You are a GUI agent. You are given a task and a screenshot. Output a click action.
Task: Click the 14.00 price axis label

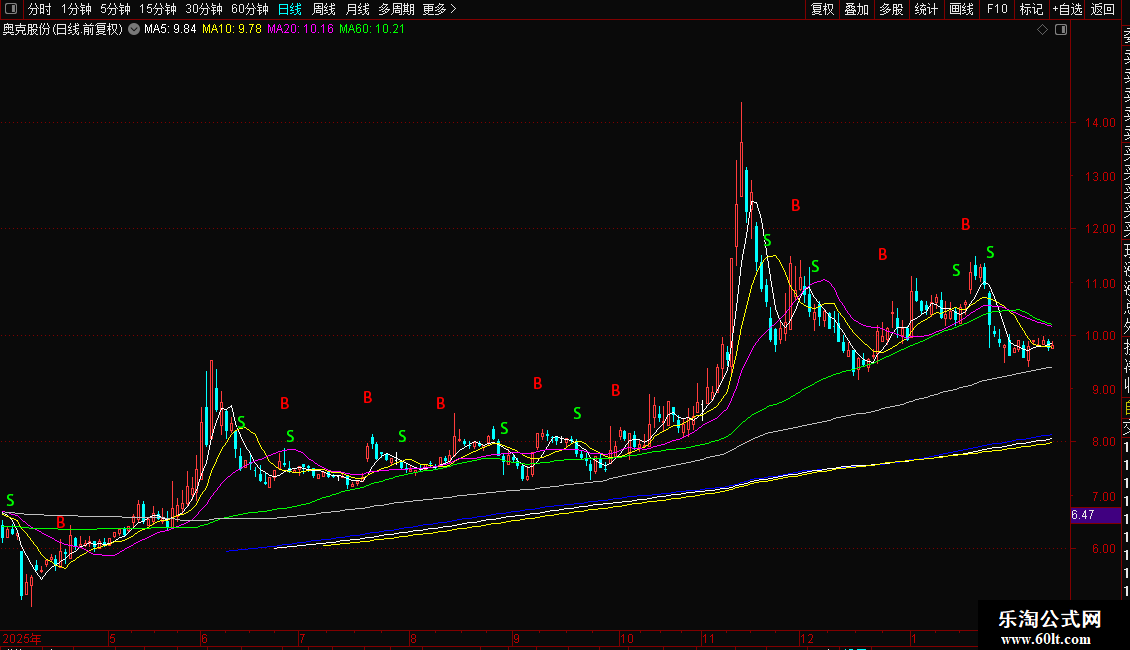[x=1100, y=123]
